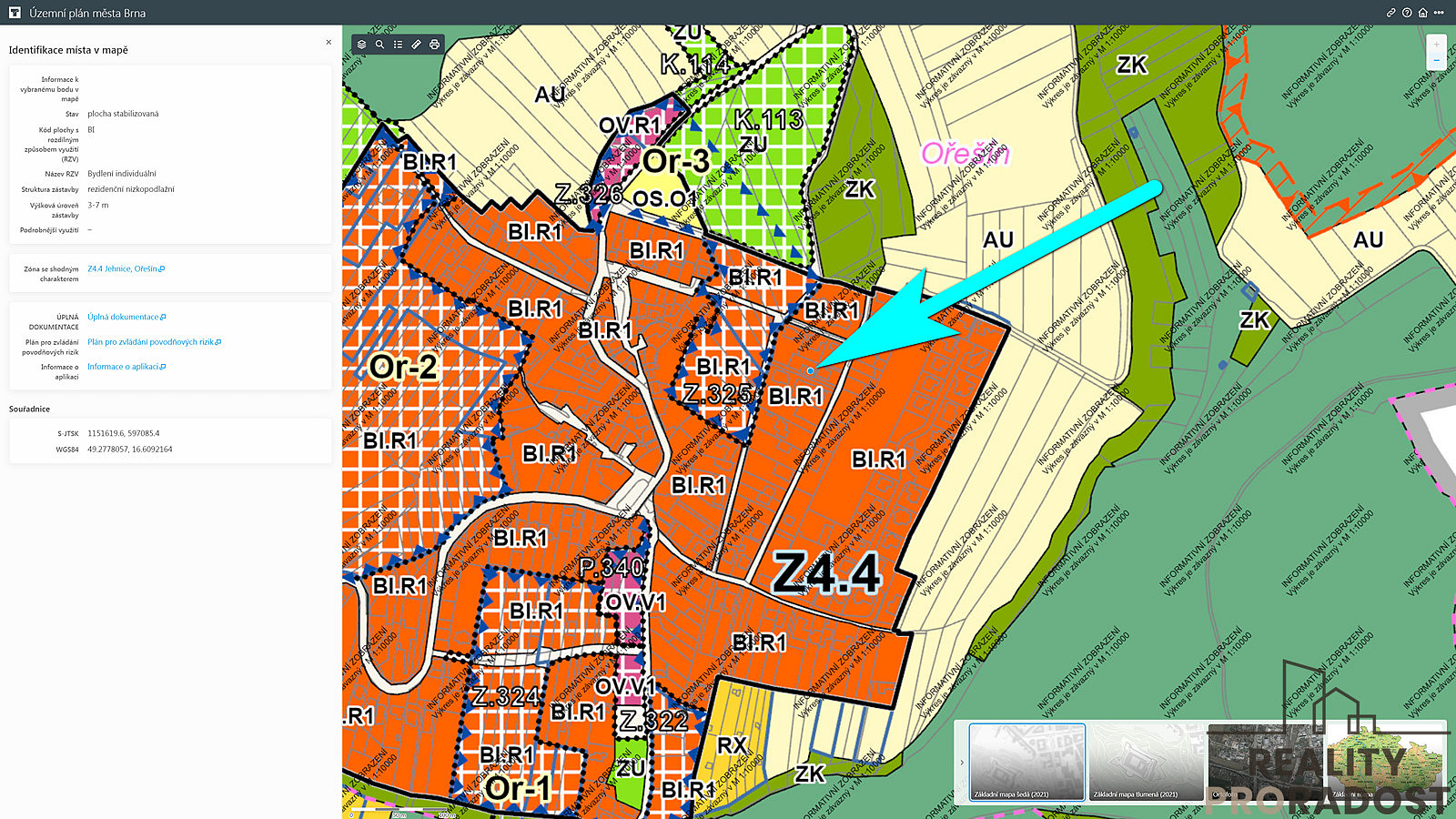Click the RX area label on map
The width and height of the screenshot is (1456, 819).
click(x=732, y=746)
